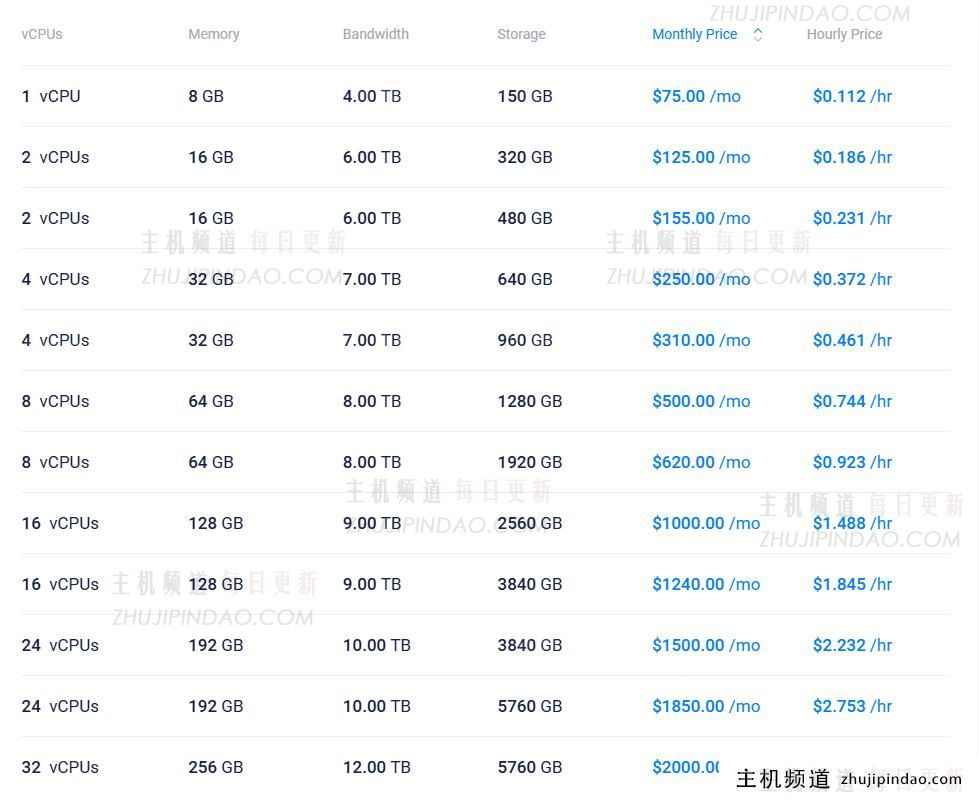Click the Monthly Price sort arrows icon
Viewport: 979px width, 803px height.
click(x=758, y=34)
